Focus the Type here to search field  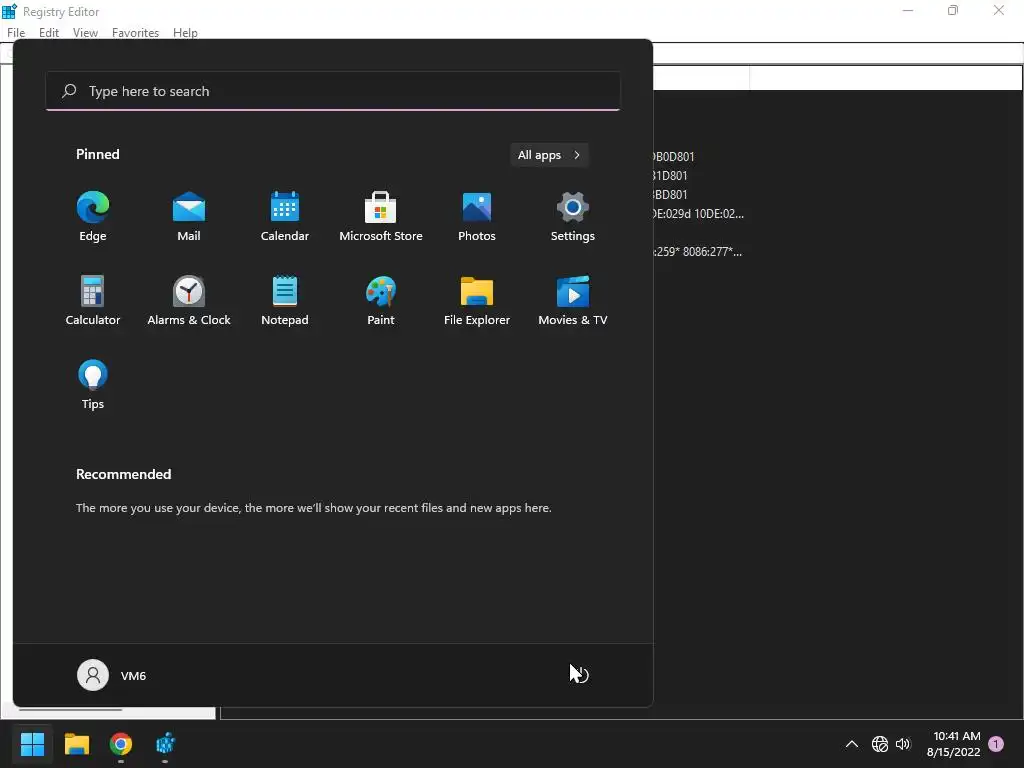[x=332, y=91]
